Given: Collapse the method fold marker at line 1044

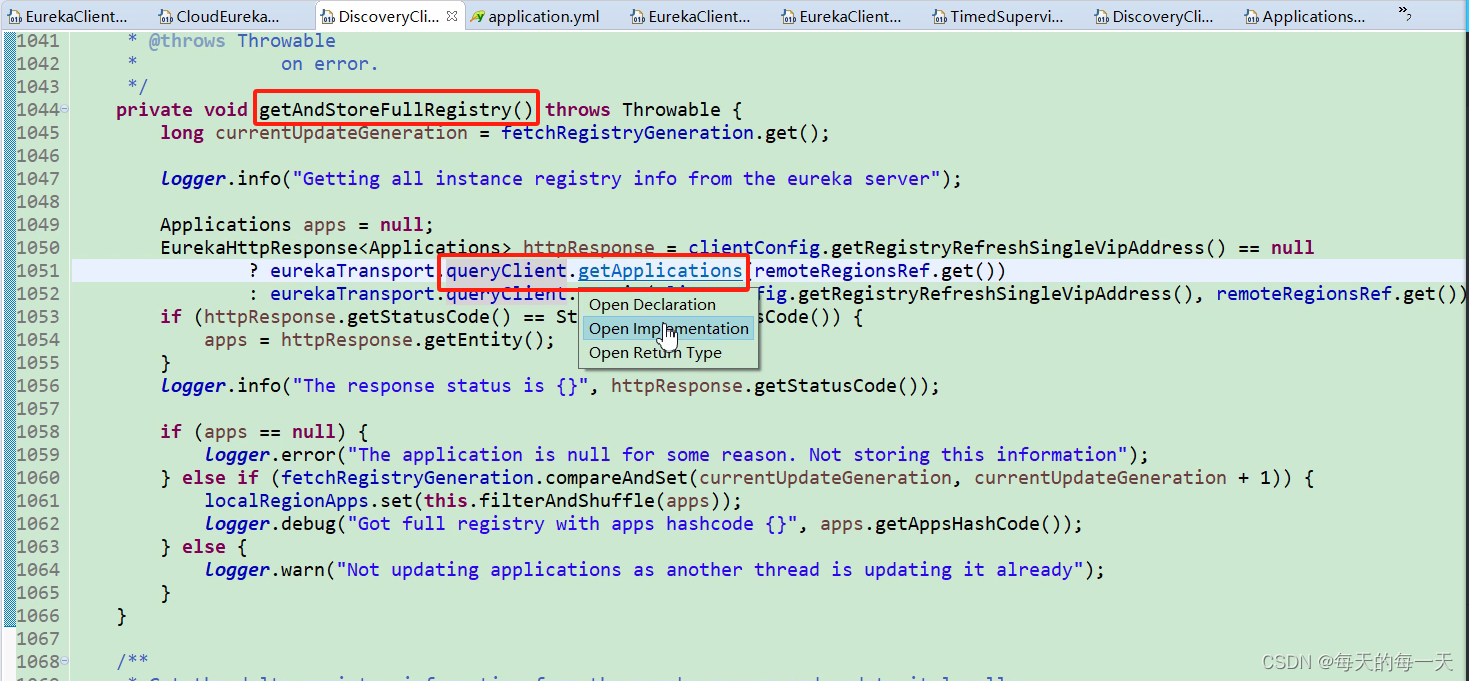Looking at the screenshot, I should [65, 109].
